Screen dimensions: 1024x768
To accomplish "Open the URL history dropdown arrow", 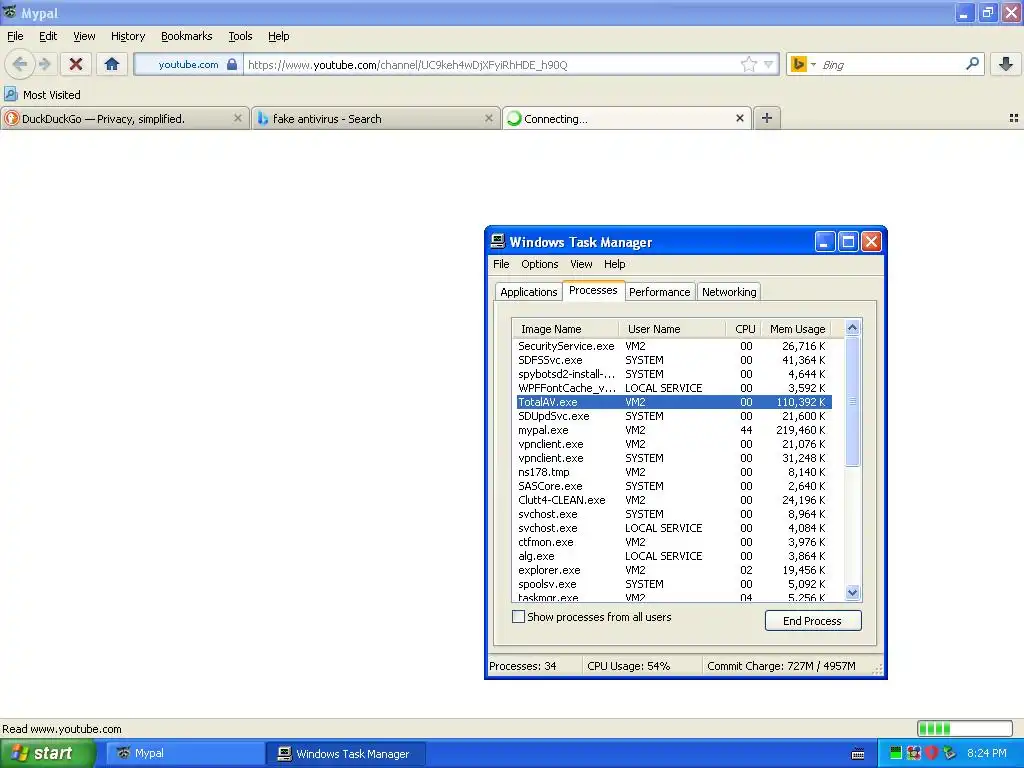I will [769, 64].
